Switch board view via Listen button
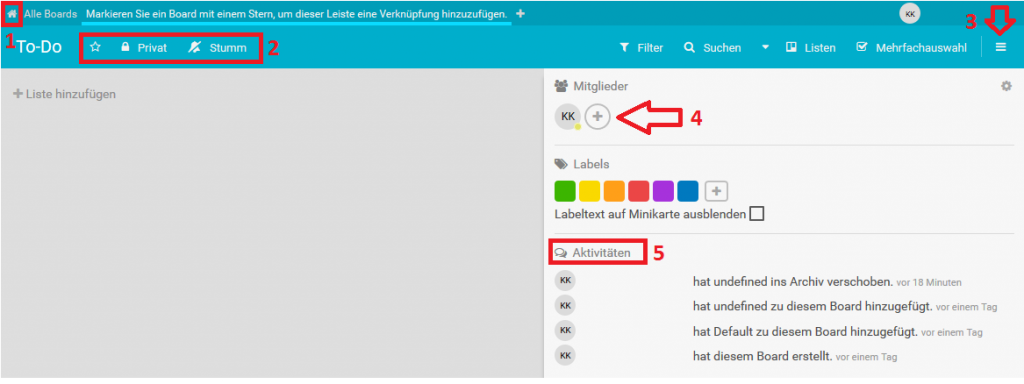The height and width of the screenshot is (384, 1024). [810, 48]
